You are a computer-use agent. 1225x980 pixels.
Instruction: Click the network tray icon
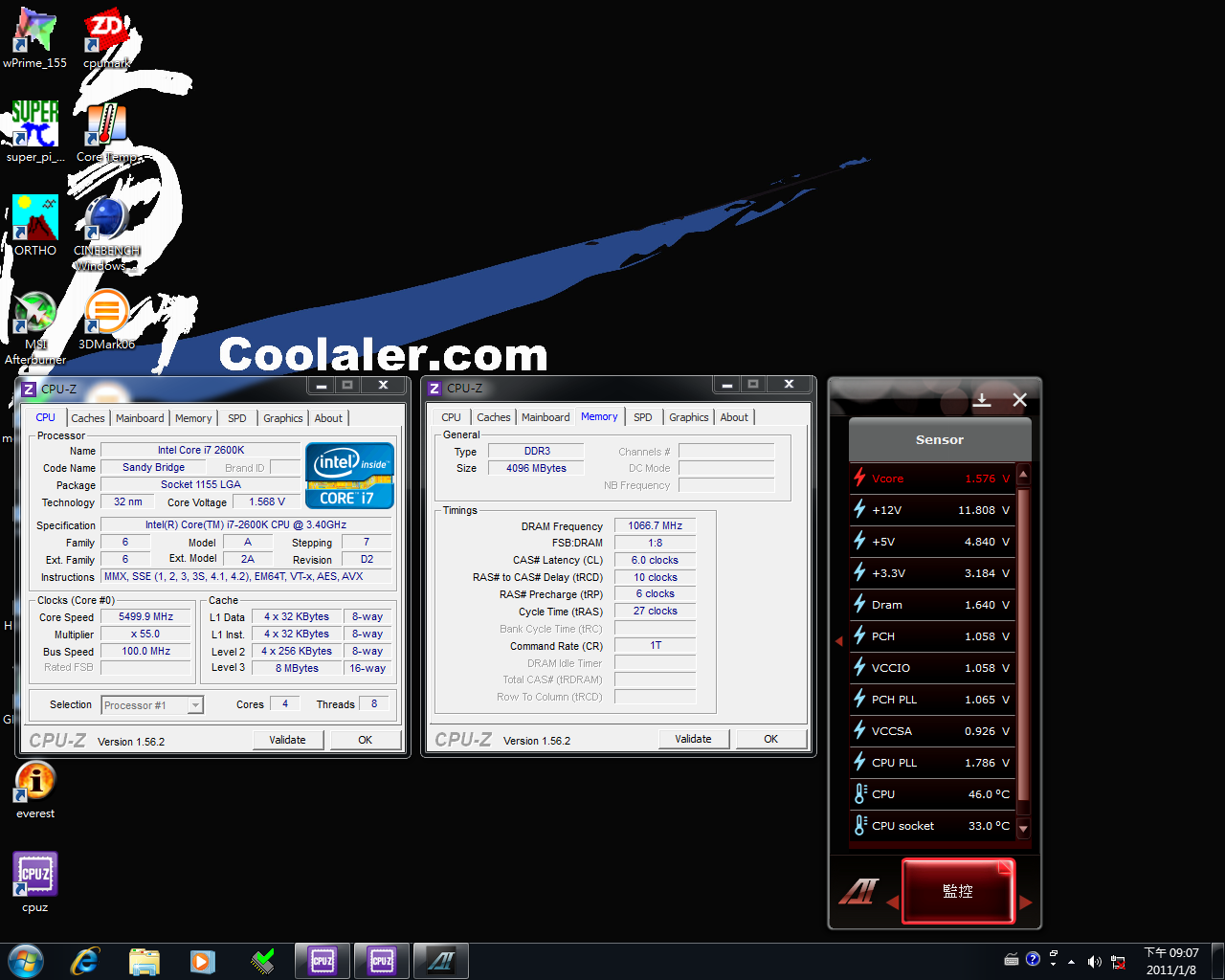coord(1118,962)
